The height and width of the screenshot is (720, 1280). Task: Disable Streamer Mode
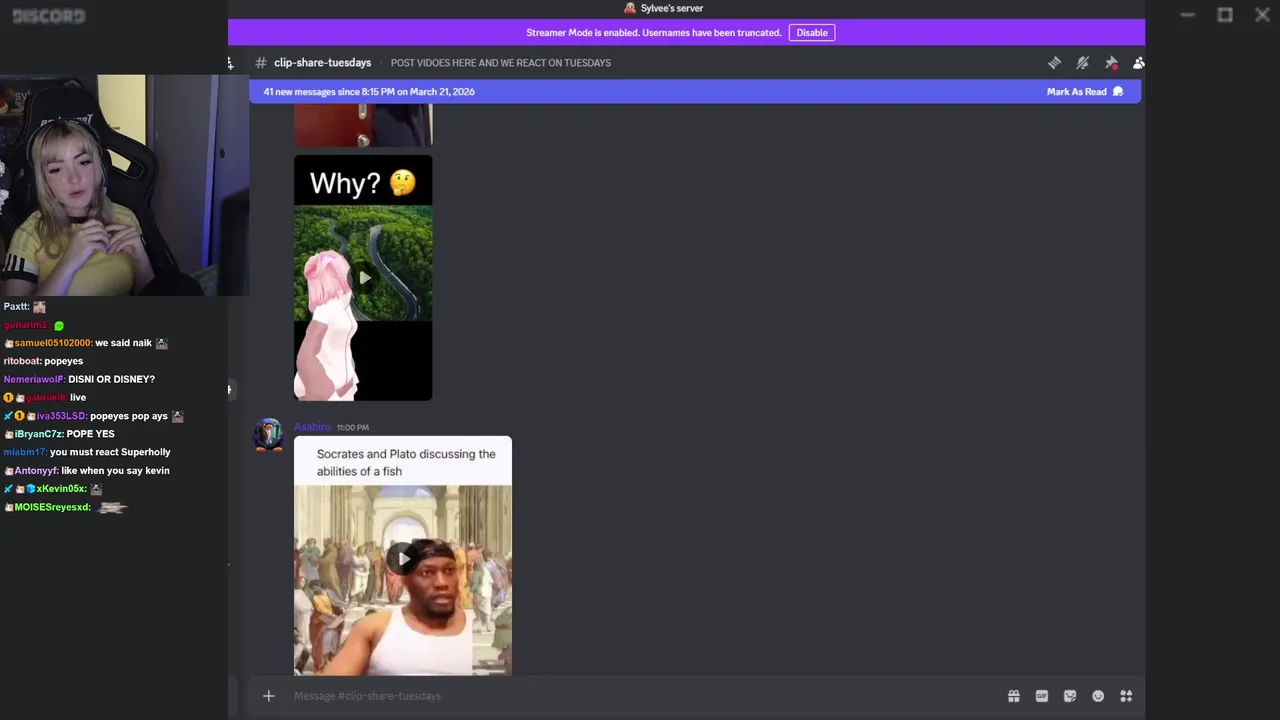click(812, 33)
